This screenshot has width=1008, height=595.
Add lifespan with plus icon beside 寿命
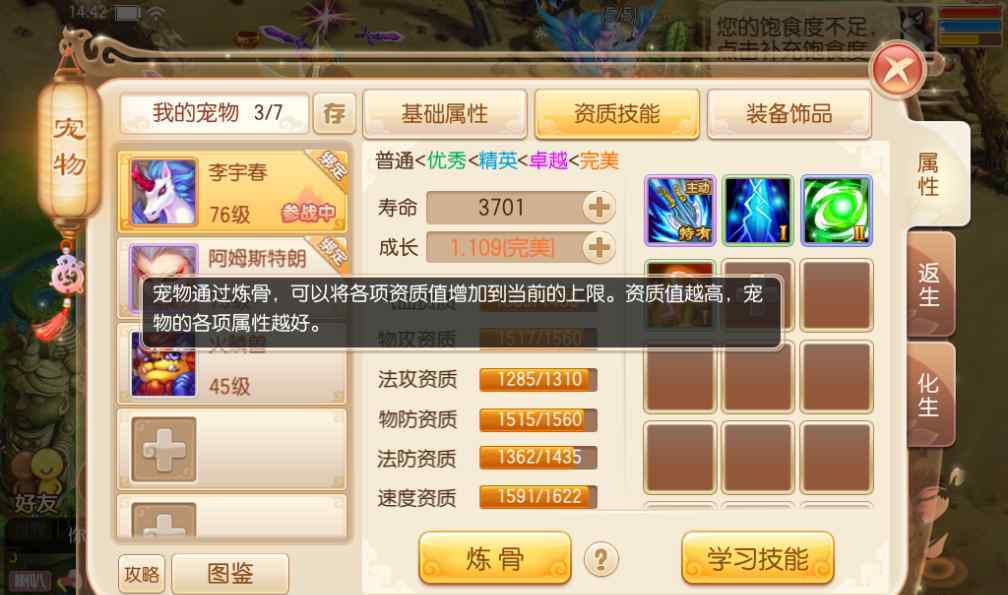click(x=599, y=208)
